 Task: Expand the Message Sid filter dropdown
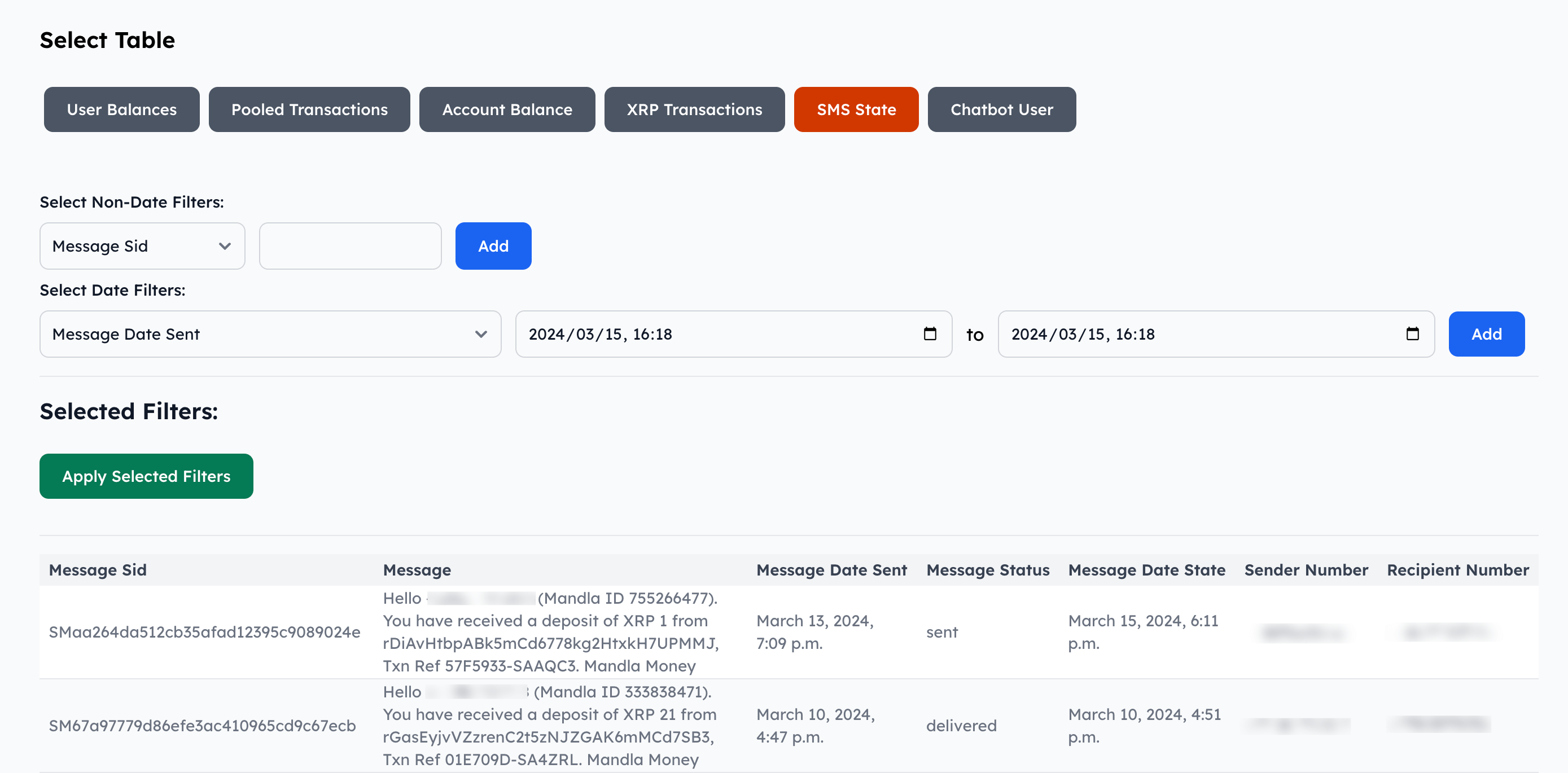(x=142, y=246)
